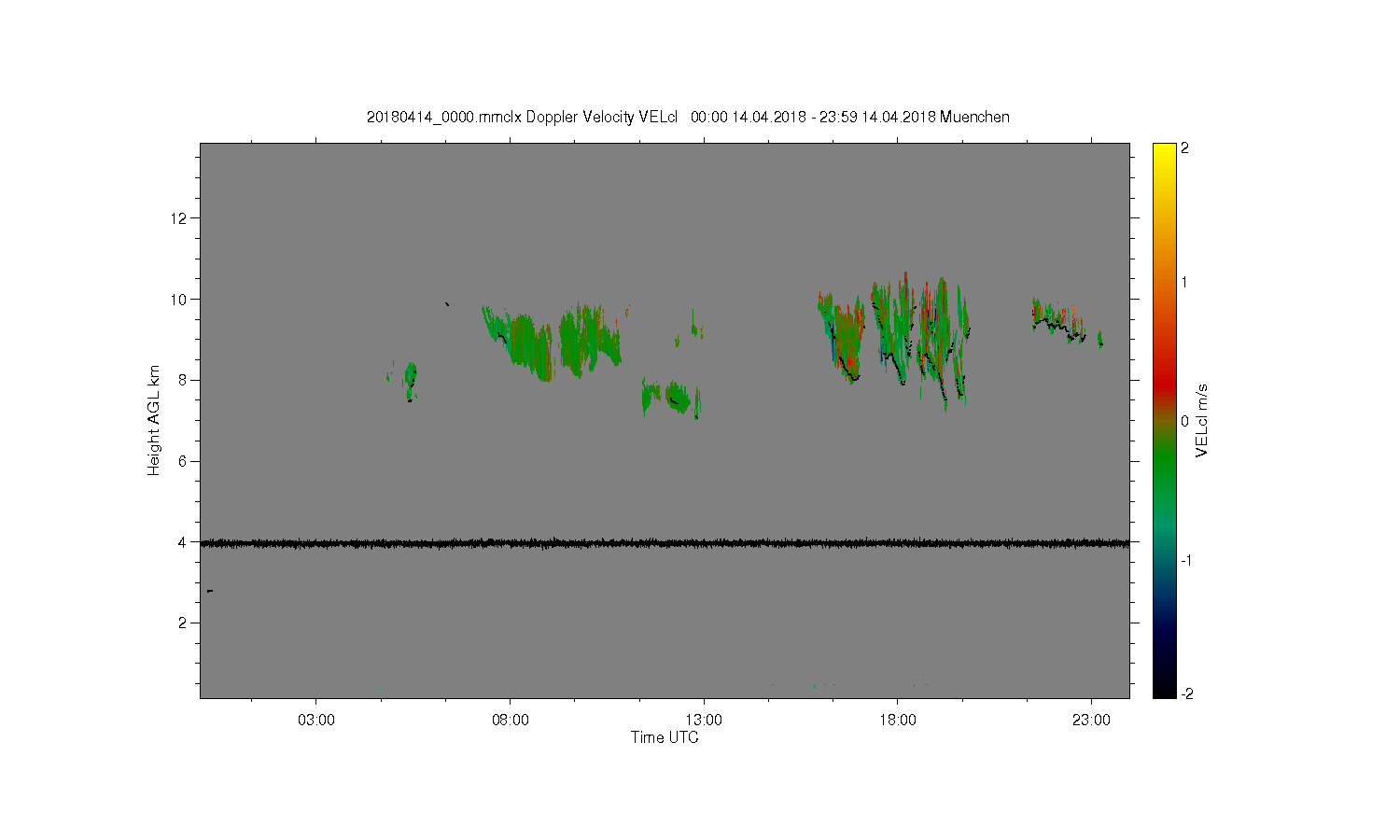Image resolution: width=1400 pixels, height=840 pixels.
Task: Click the 18:00 time tick label
Action: [898, 720]
